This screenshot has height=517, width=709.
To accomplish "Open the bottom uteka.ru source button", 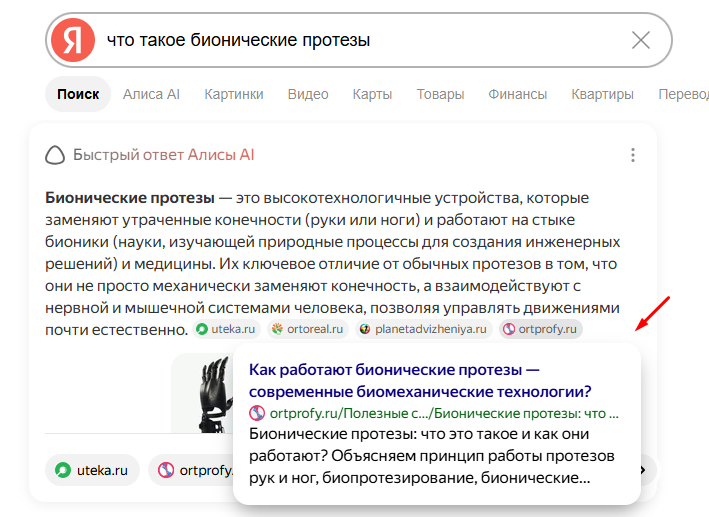I will point(92,470).
